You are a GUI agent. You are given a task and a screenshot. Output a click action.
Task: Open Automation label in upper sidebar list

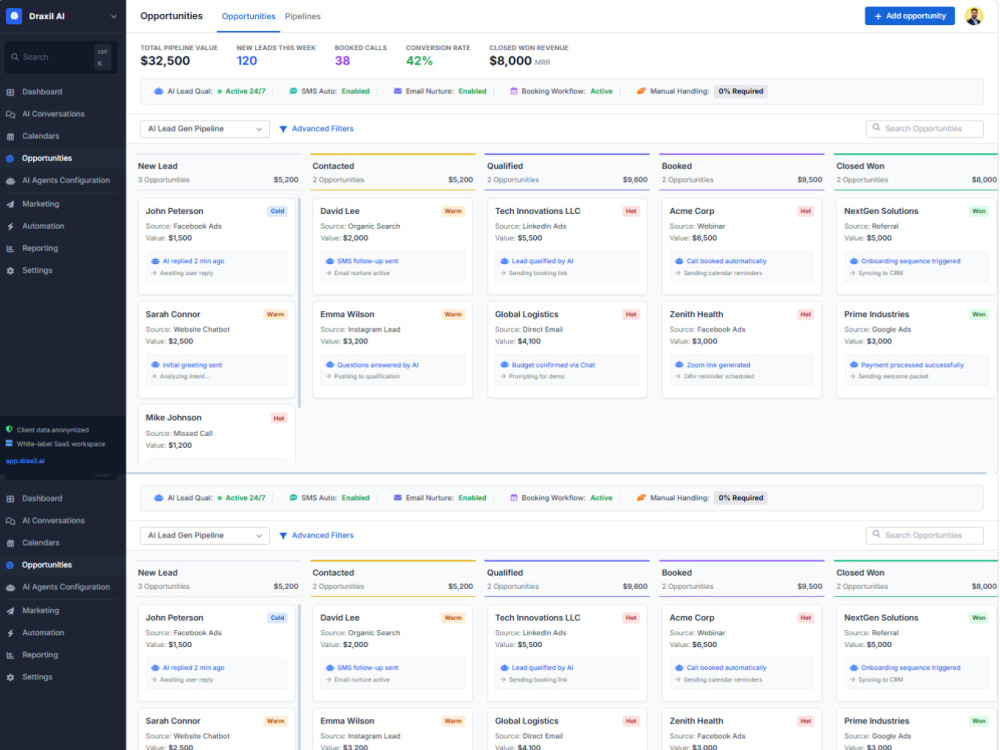43,226
